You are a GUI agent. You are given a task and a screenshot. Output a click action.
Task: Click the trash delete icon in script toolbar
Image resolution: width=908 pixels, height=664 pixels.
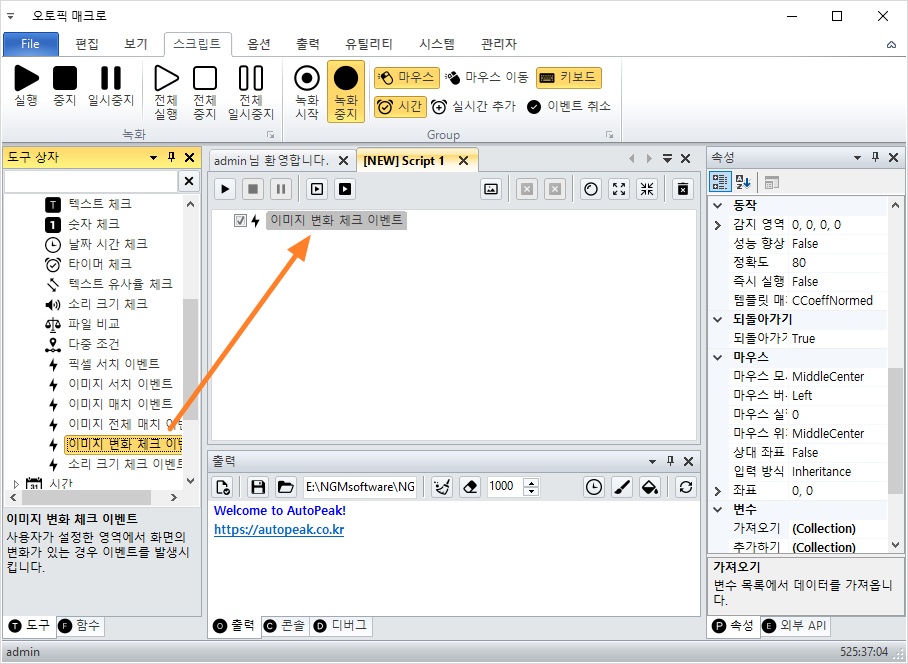pos(683,189)
